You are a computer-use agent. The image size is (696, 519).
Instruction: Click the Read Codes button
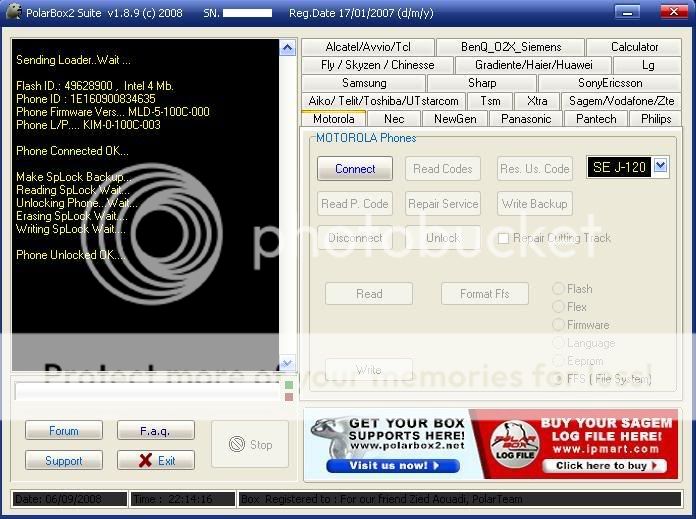443,169
